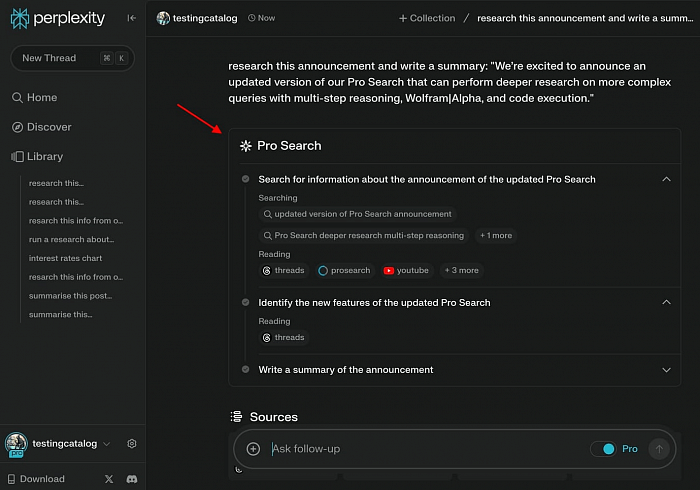Open youtube source chip
The height and width of the screenshot is (490, 700).
pyautogui.click(x=406, y=270)
